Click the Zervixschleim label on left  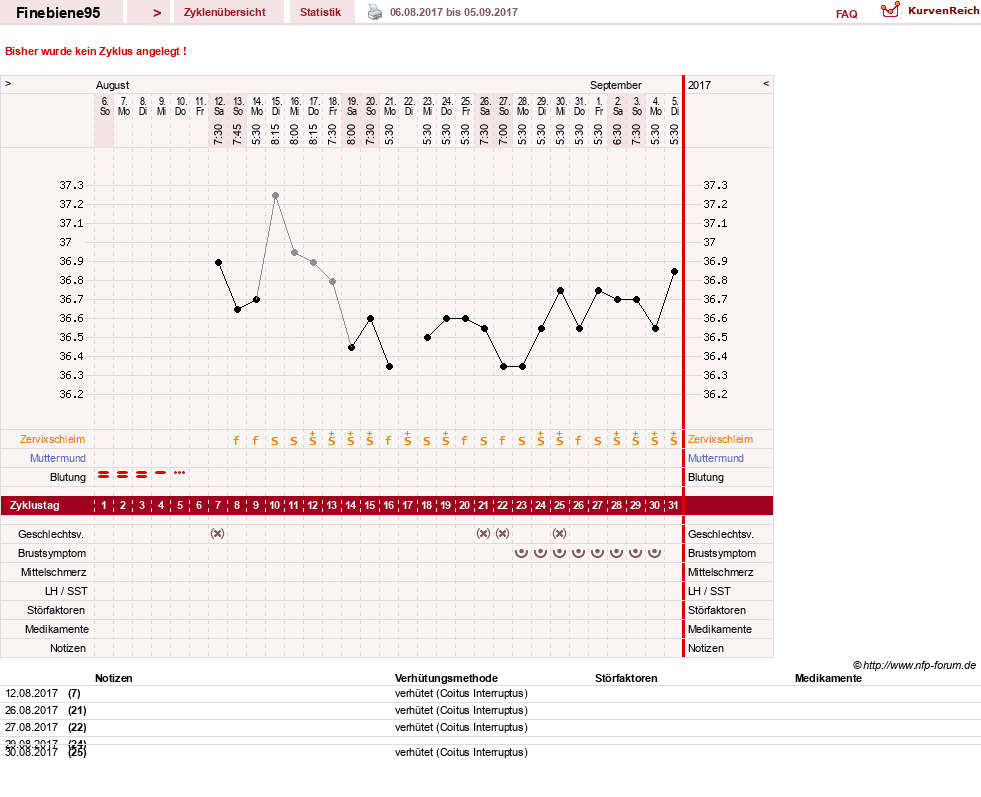click(52, 439)
